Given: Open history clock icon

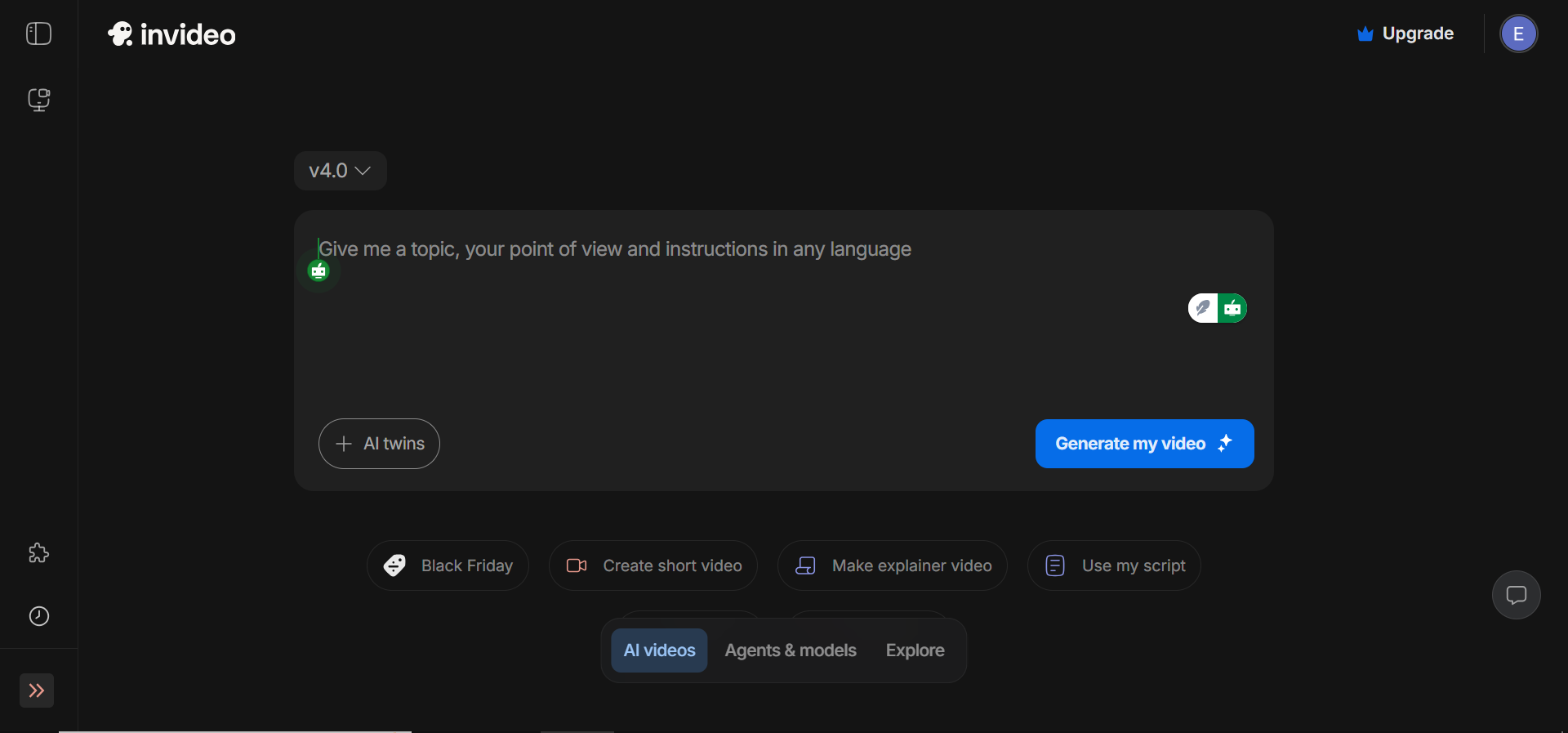Looking at the screenshot, I should pyautogui.click(x=38, y=616).
